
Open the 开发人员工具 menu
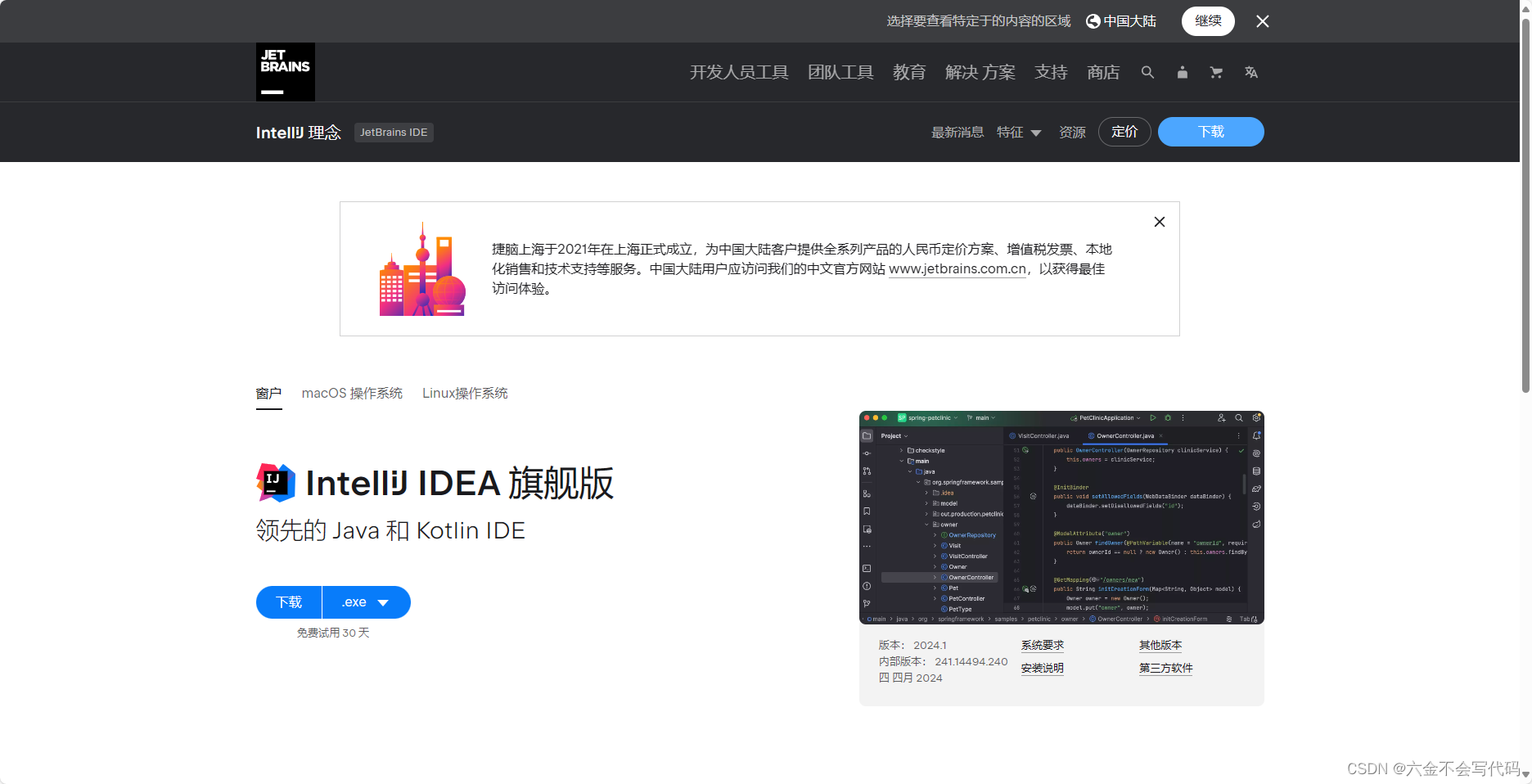click(739, 72)
